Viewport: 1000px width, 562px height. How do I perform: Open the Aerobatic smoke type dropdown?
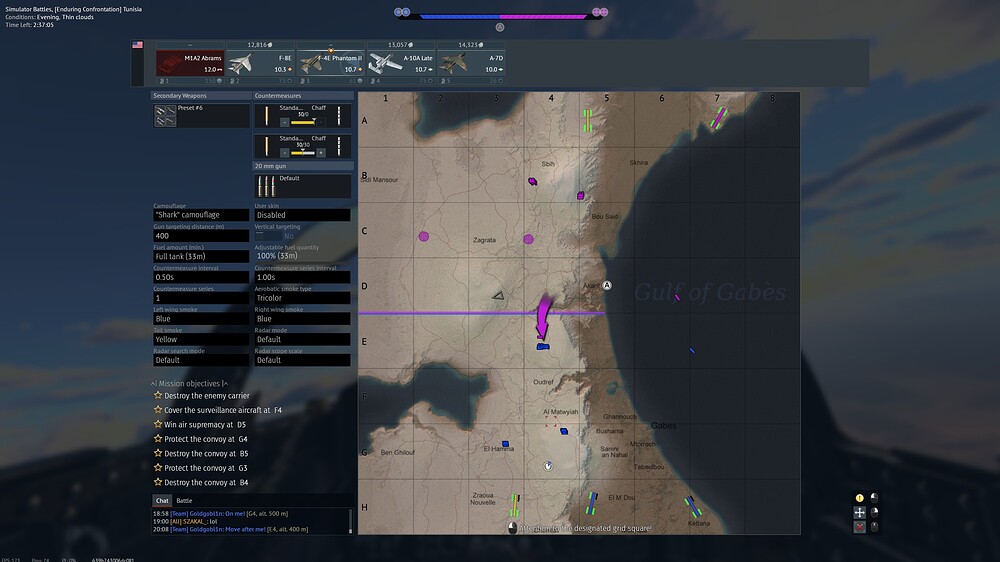(302, 298)
